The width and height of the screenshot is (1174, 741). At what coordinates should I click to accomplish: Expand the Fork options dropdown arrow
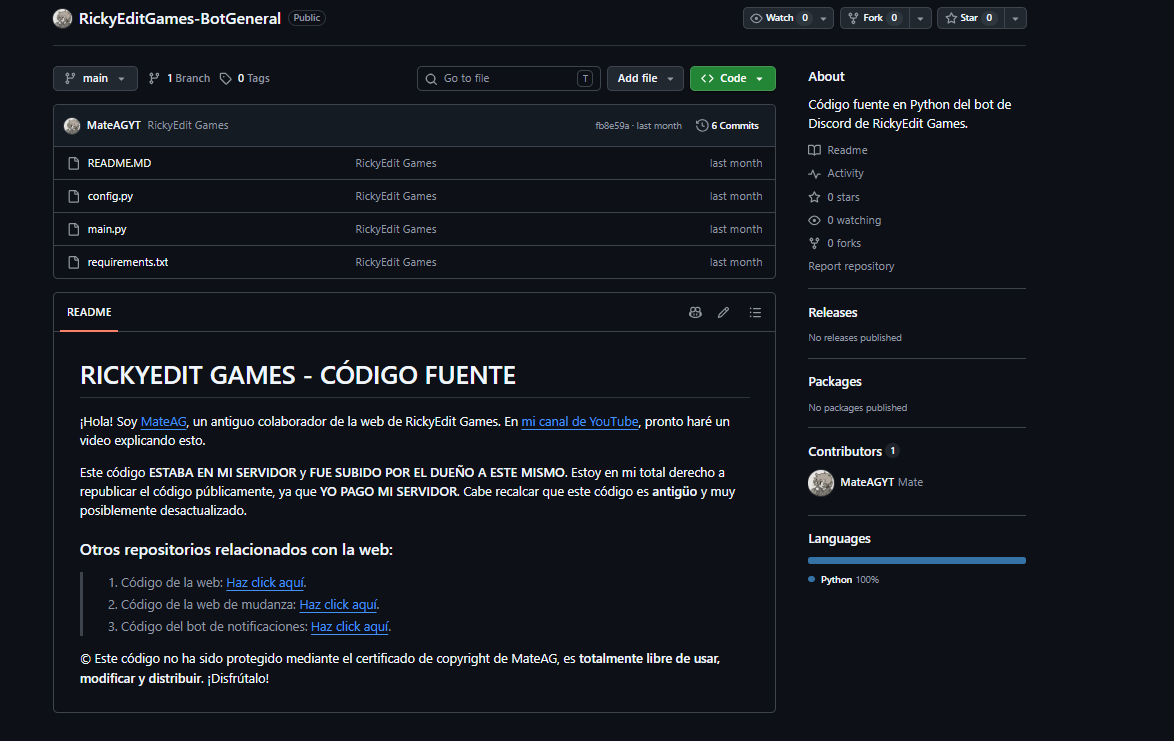coord(920,18)
